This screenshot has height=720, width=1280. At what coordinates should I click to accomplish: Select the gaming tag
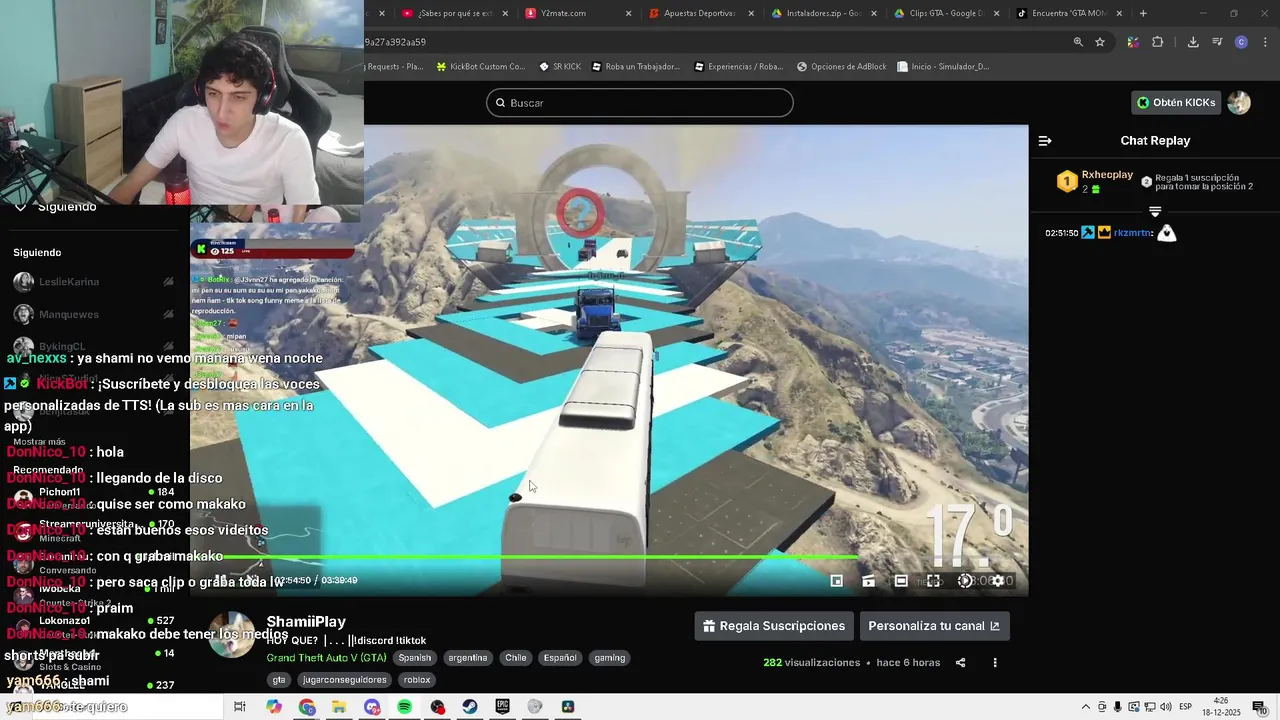tap(609, 658)
